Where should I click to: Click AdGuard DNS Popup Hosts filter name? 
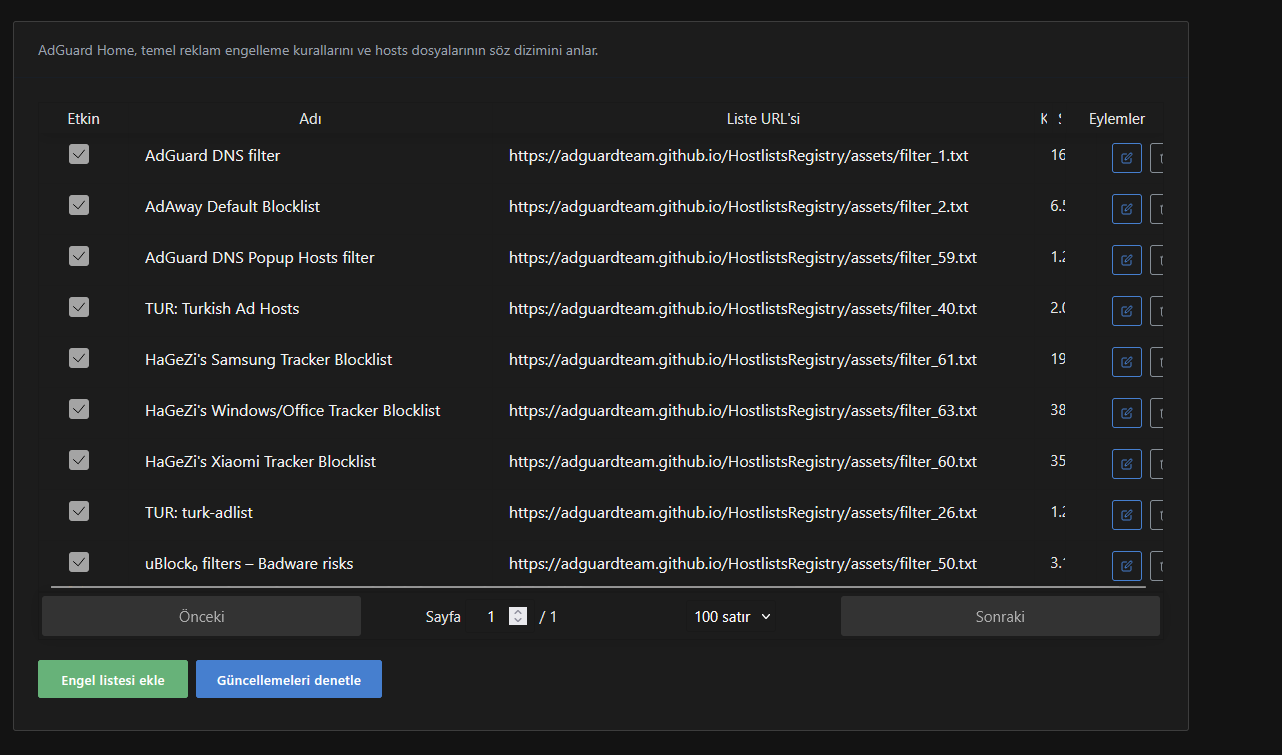(x=260, y=258)
